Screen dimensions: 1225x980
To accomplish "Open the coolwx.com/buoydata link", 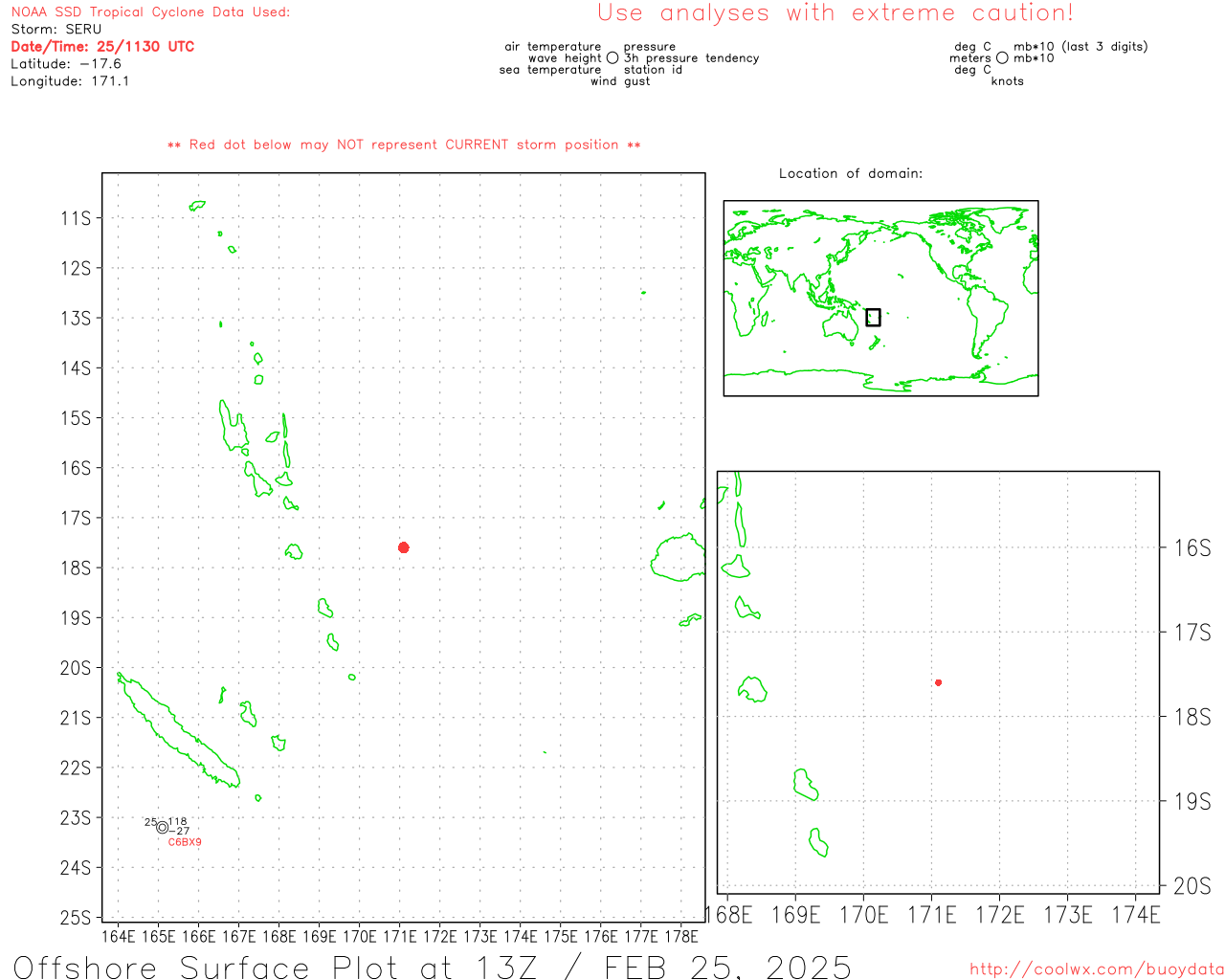I will (x=1097, y=969).
